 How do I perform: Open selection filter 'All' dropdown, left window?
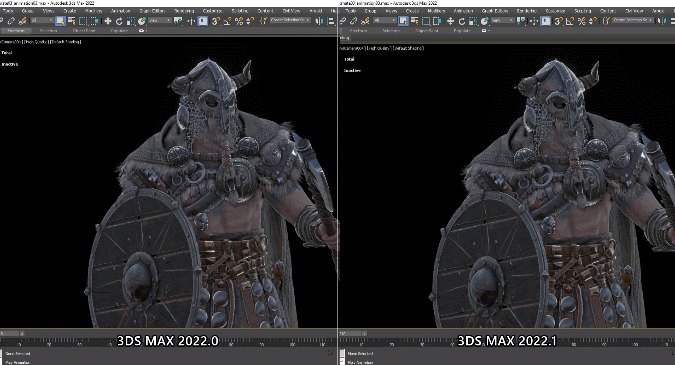[42, 21]
